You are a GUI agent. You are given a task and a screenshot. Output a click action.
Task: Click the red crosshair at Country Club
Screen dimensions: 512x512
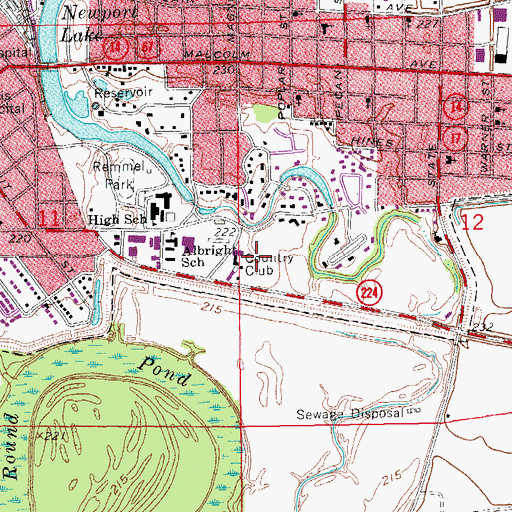(256, 256)
